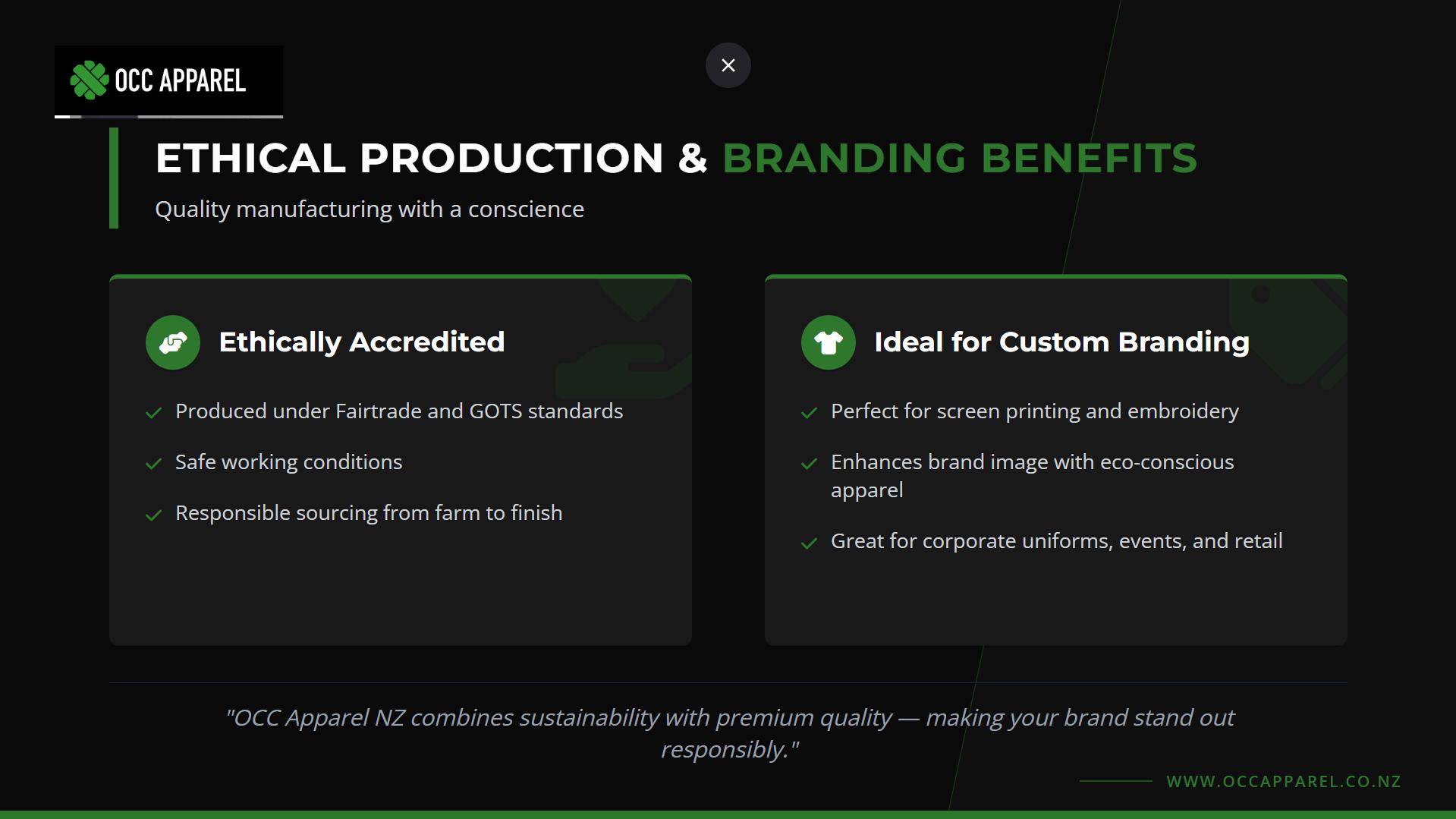Click checkmark next to Fairtrade and GOTS standards
Image resolution: width=1456 pixels, height=819 pixels.
pos(154,413)
